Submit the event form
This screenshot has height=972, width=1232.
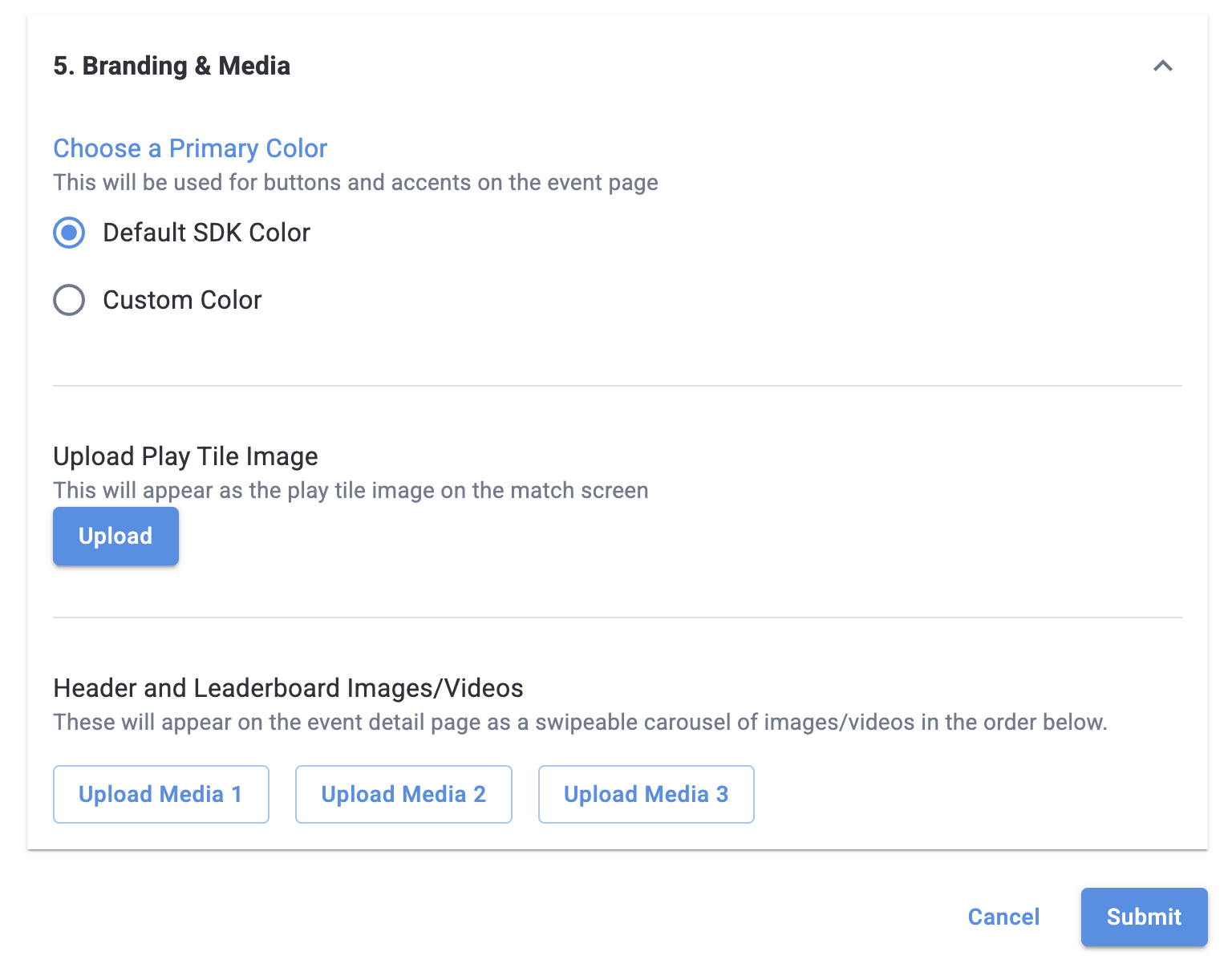(x=1144, y=917)
